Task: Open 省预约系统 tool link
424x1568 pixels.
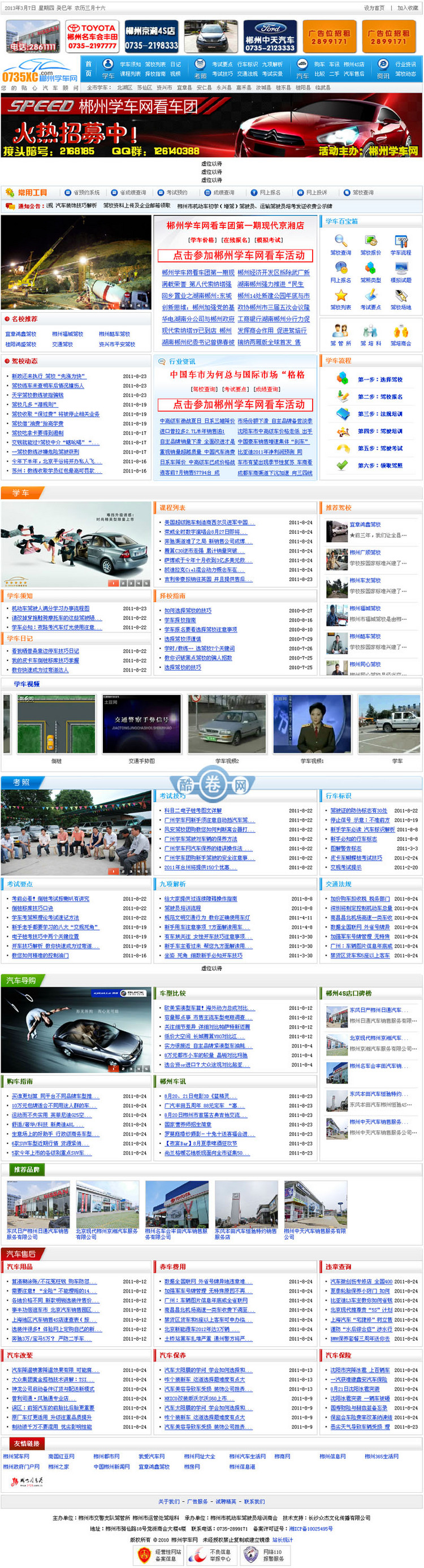Action: [x=86, y=192]
